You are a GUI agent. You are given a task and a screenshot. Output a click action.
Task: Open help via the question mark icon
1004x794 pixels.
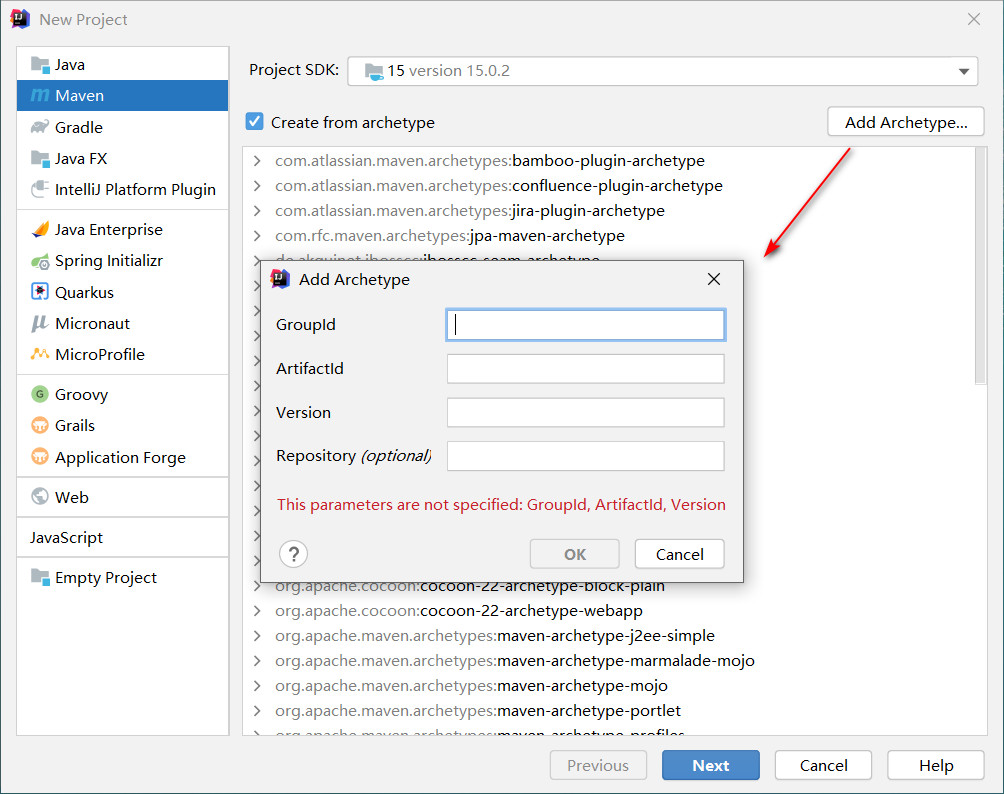click(293, 554)
